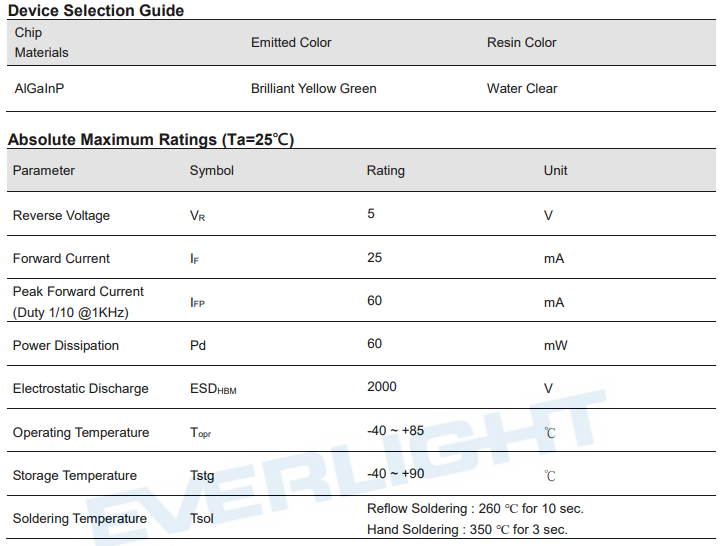The width and height of the screenshot is (726, 546).
Task: Click the Unit column header
Action: pos(555,170)
